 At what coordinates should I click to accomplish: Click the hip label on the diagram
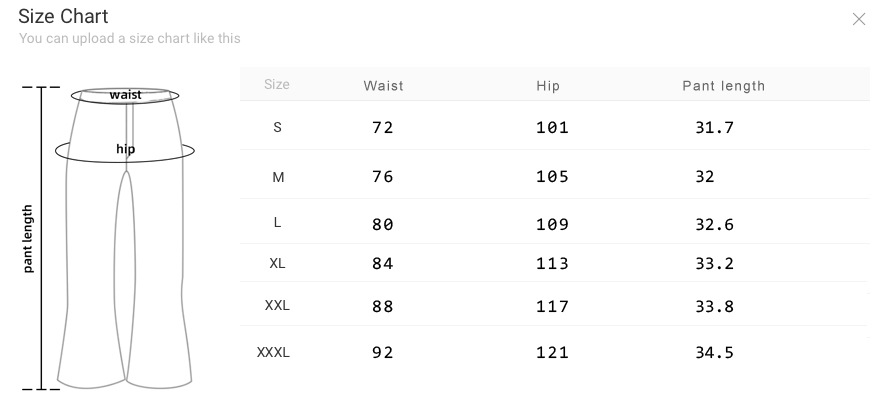125,150
